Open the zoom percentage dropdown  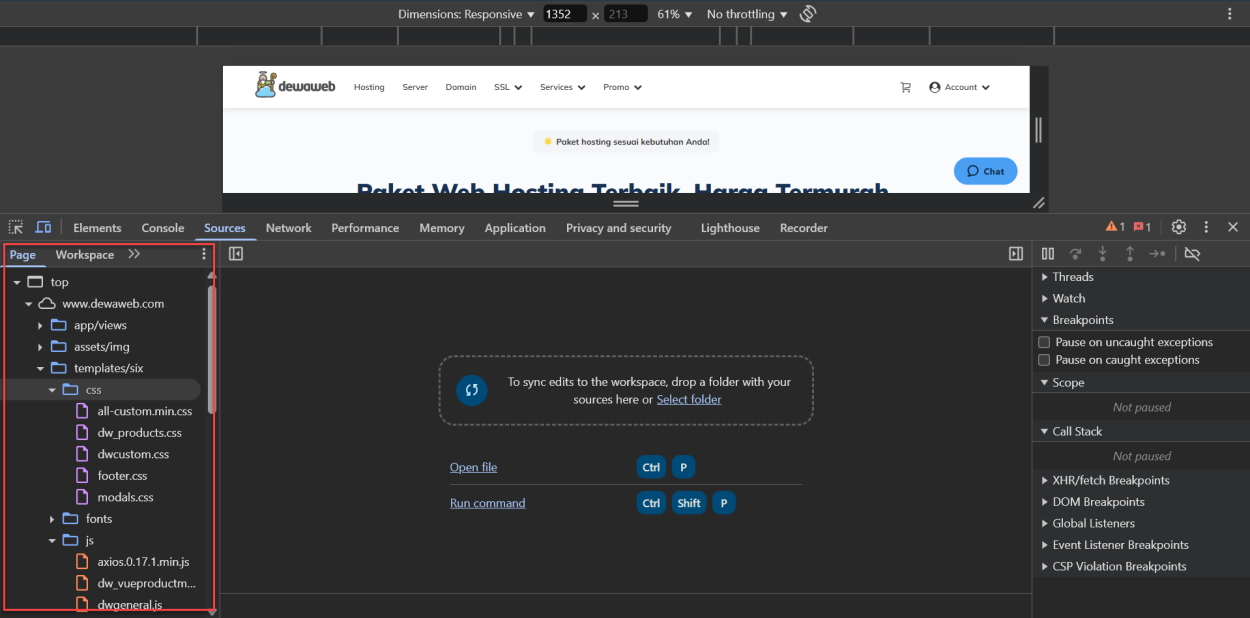point(675,14)
